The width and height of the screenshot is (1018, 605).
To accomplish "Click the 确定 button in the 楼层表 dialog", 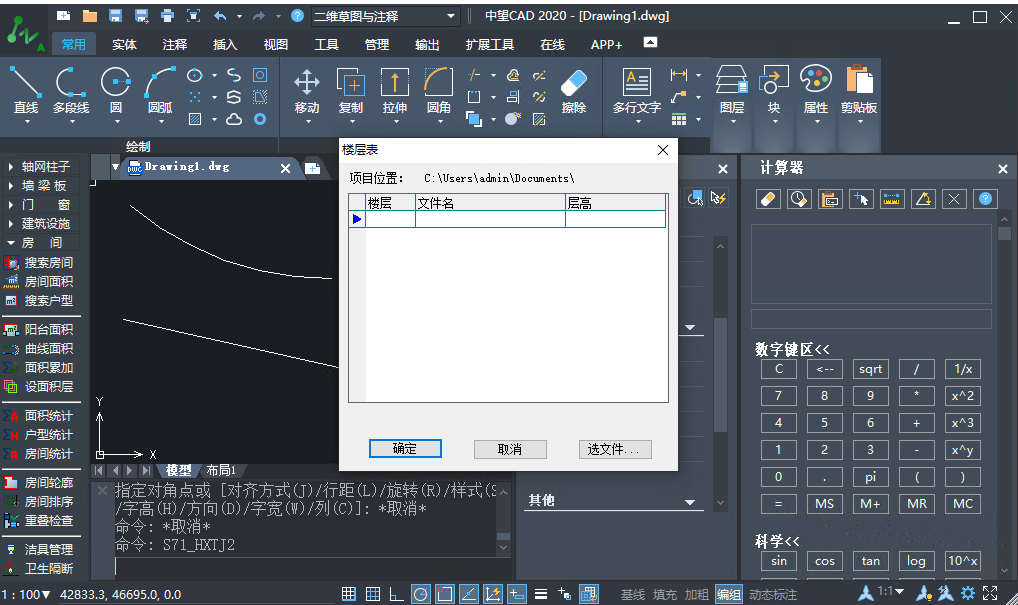I will pyautogui.click(x=405, y=448).
